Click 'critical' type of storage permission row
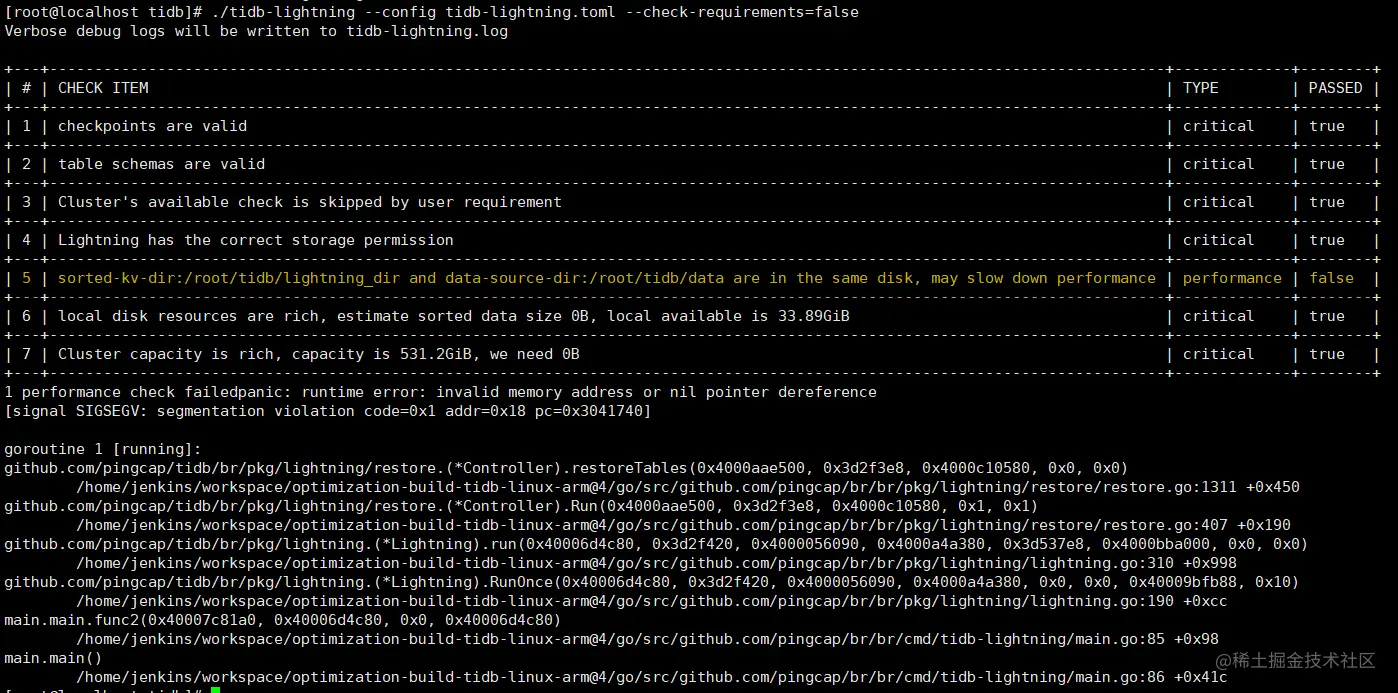The image size is (1398, 693). [1218, 240]
